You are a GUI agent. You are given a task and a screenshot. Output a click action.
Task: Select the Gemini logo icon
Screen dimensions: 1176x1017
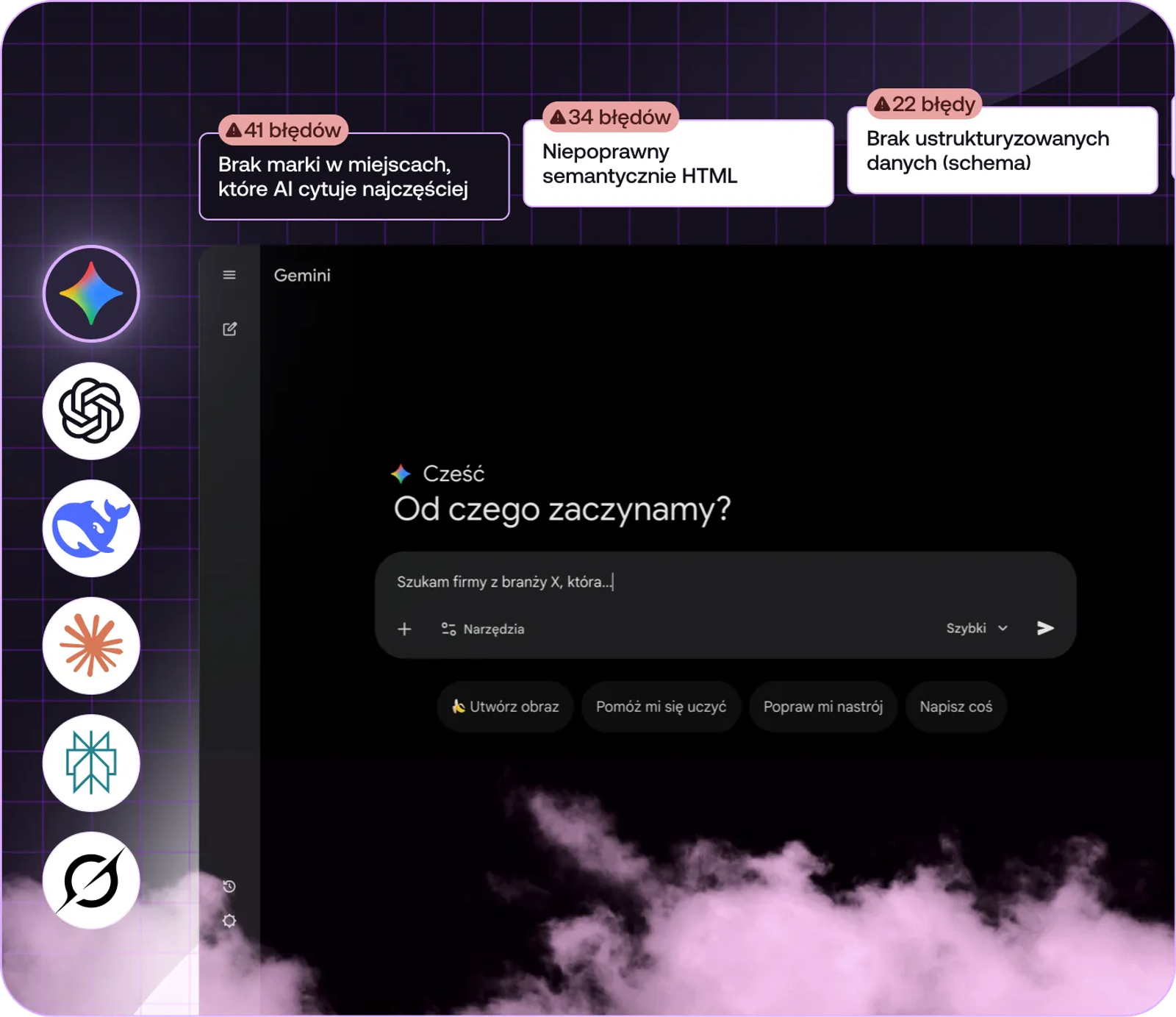point(91,293)
